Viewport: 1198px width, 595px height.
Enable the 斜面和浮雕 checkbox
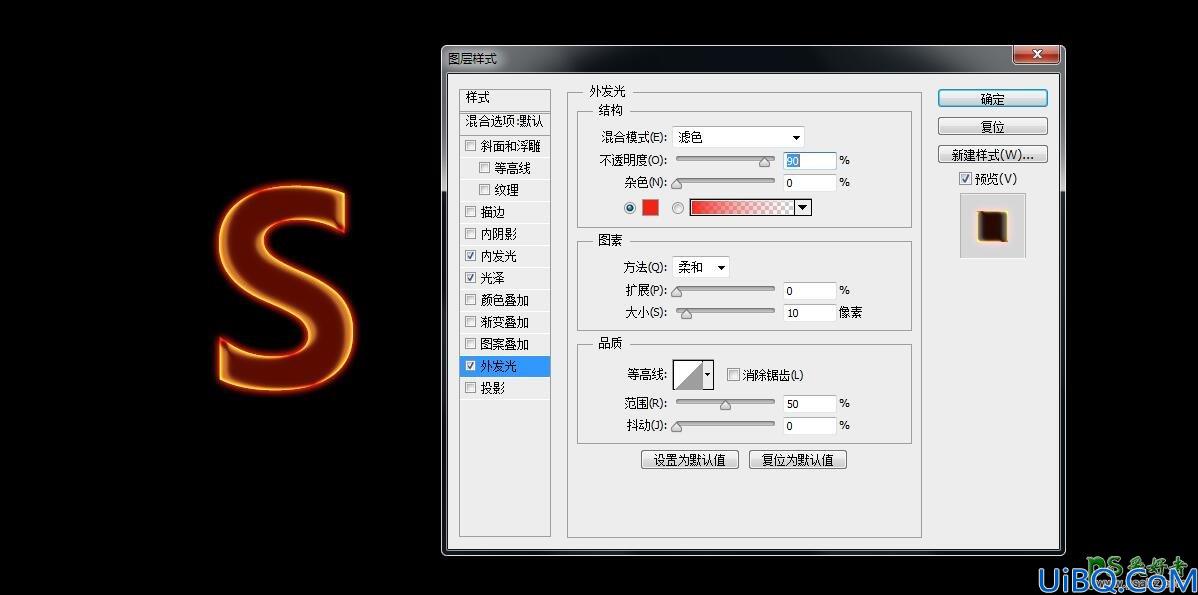coord(470,146)
